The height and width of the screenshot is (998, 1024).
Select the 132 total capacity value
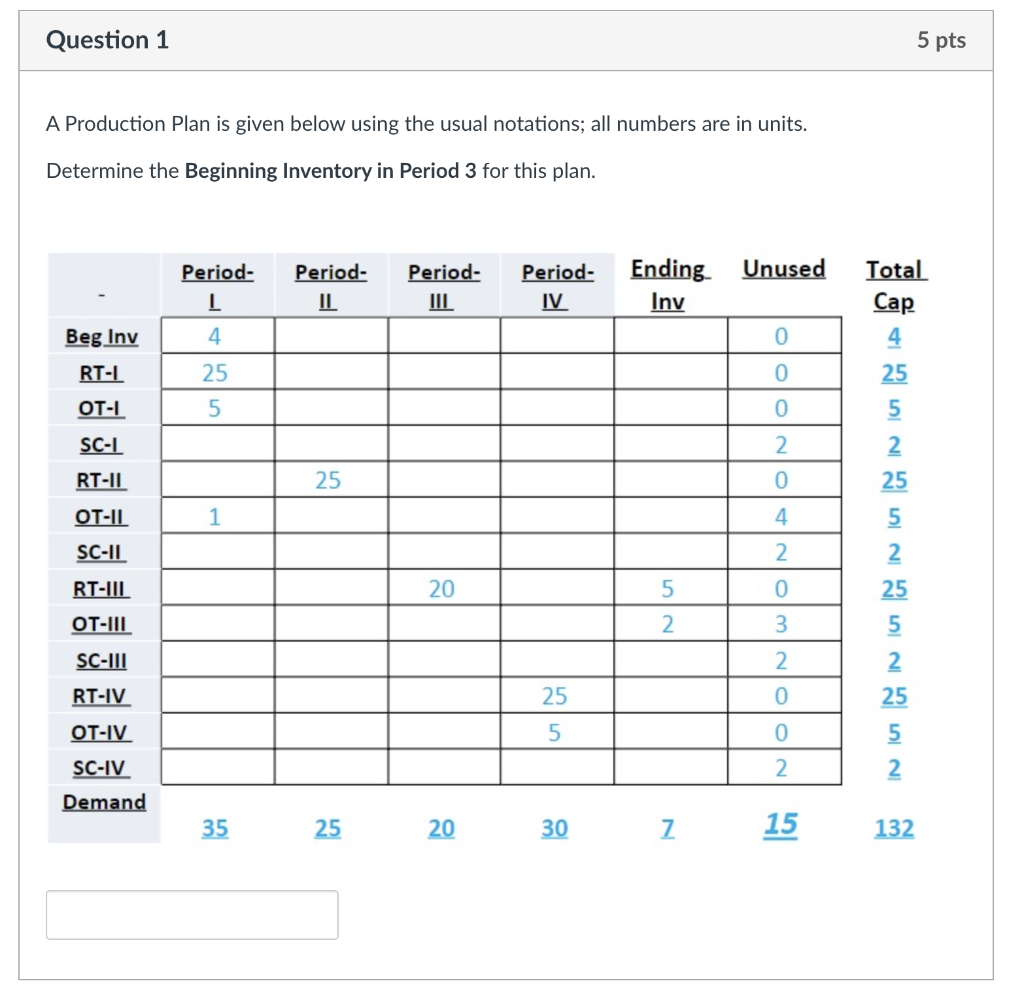[892, 828]
